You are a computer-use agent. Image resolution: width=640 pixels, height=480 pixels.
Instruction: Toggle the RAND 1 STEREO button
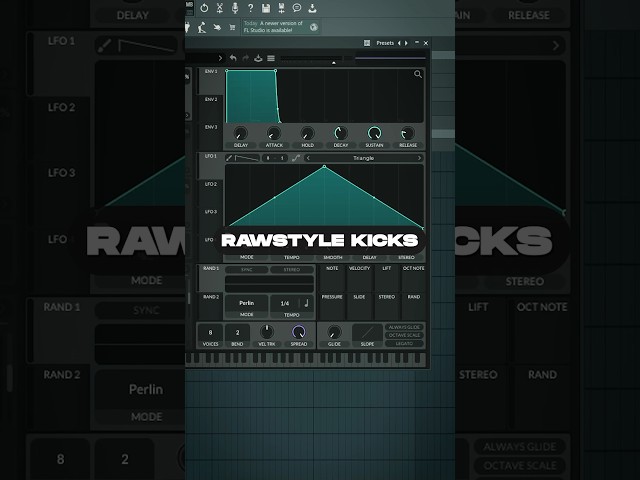(292, 270)
